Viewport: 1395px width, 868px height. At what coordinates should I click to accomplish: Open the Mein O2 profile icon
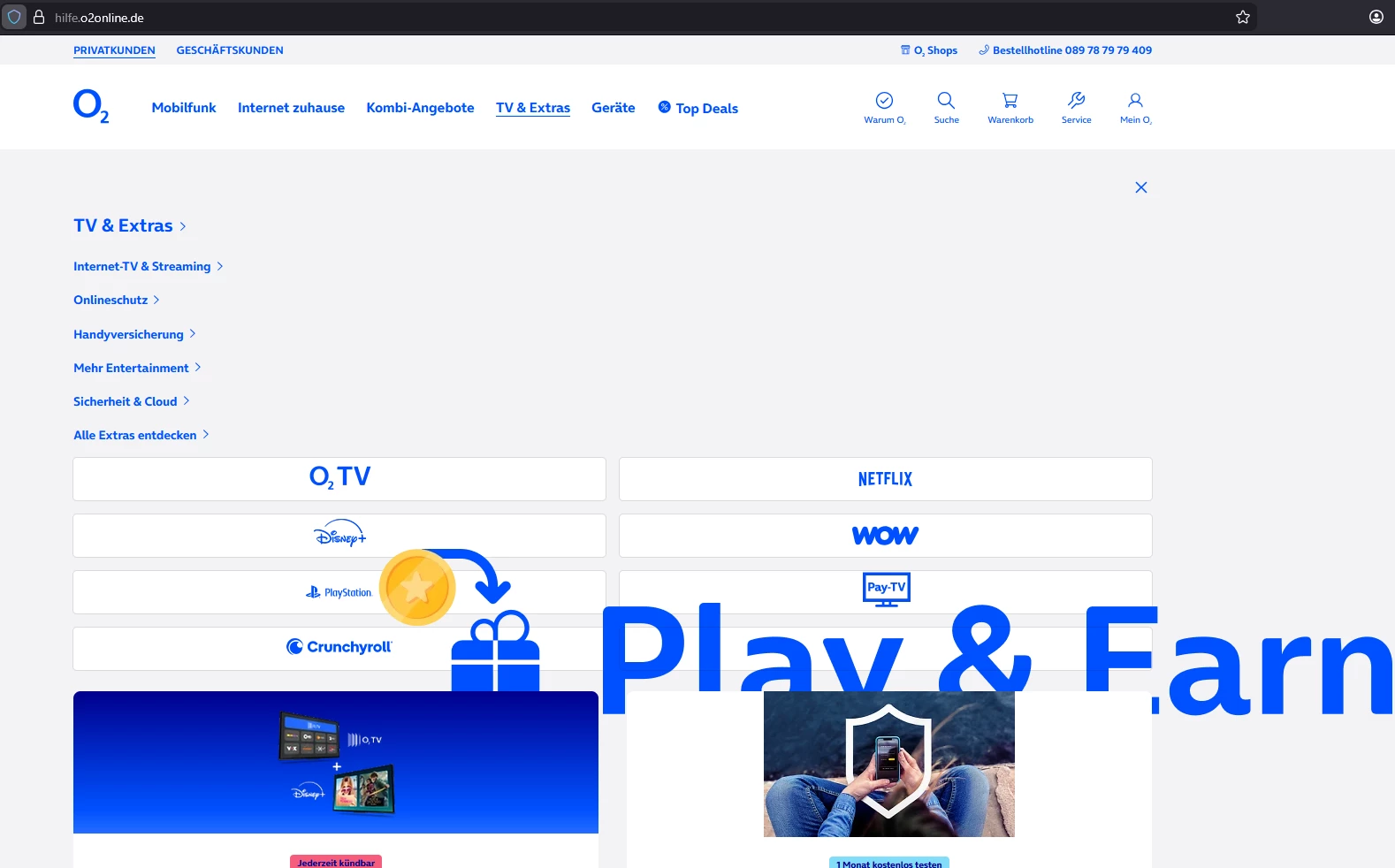tap(1135, 100)
